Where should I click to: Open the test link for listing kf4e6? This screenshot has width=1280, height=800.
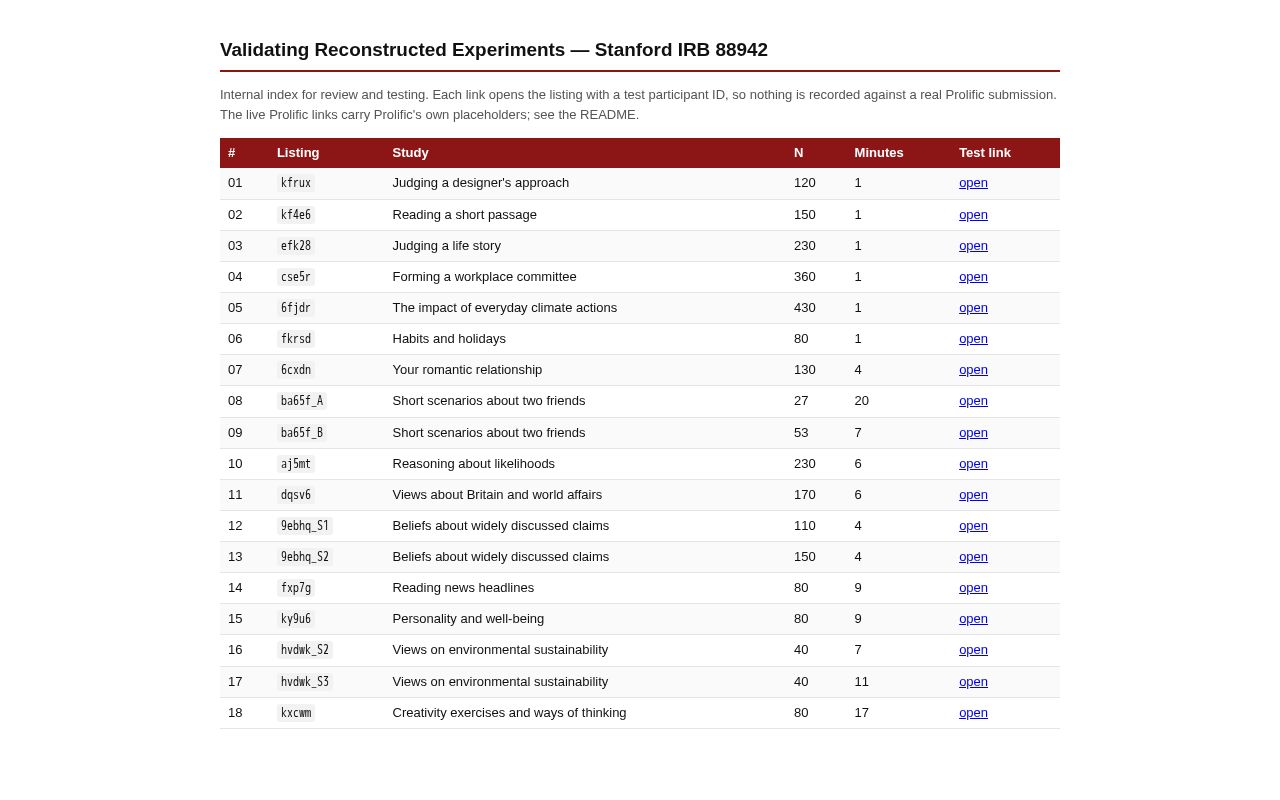973,215
